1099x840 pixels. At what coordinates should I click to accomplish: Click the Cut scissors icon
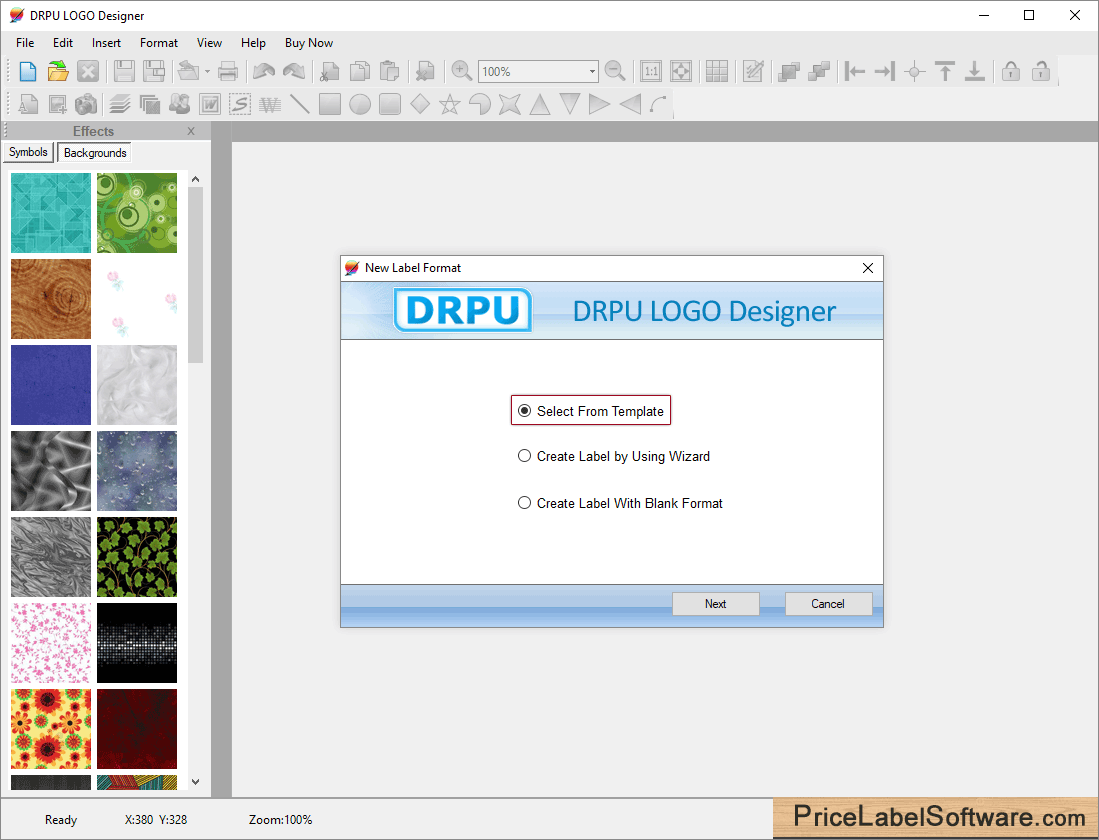(329, 72)
